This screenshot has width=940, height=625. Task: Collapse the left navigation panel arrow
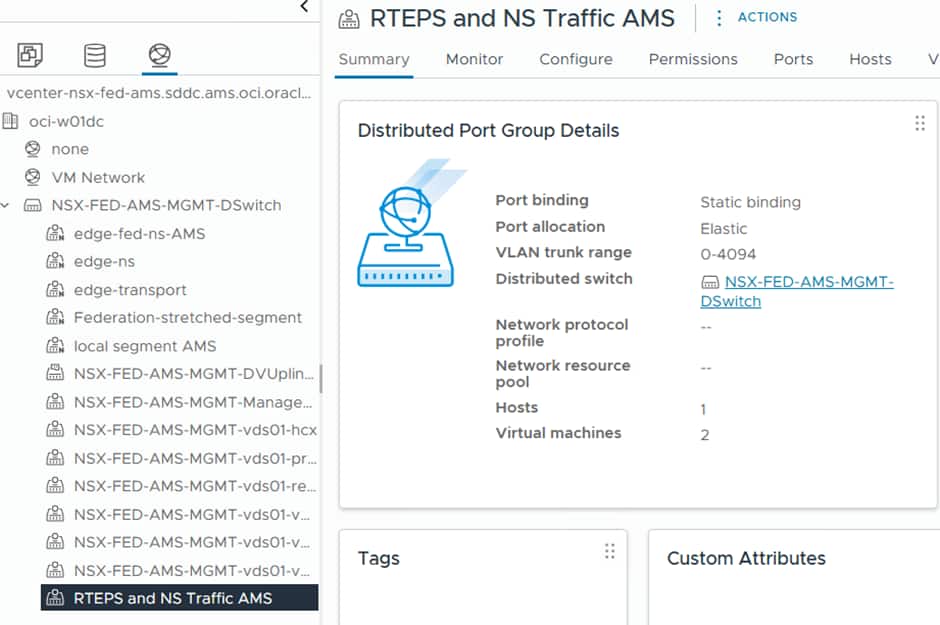click(x=305, y=7)
